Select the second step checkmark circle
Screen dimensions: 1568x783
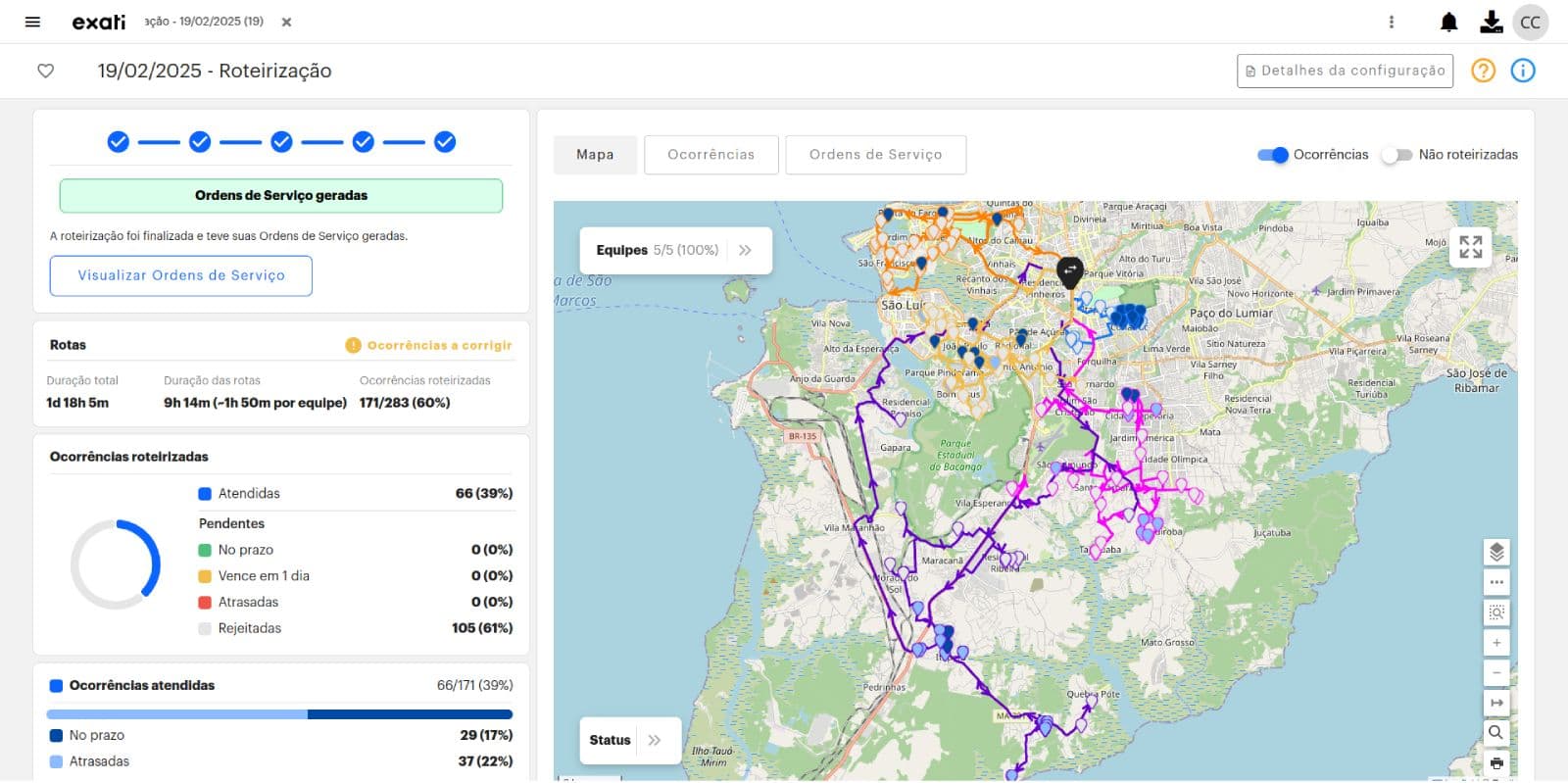tap(200, 142)
